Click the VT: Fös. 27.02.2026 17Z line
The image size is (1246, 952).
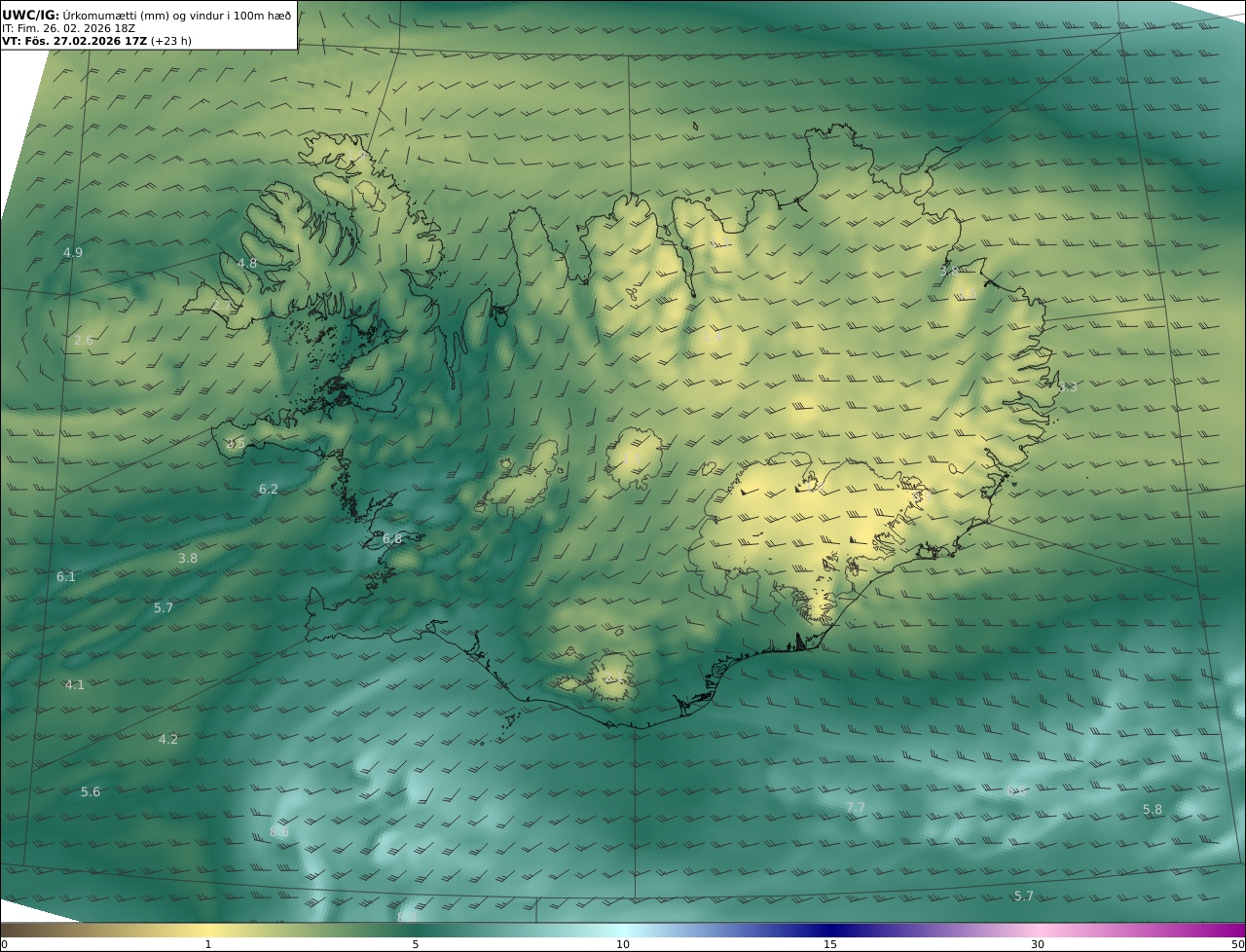(96, 41)
